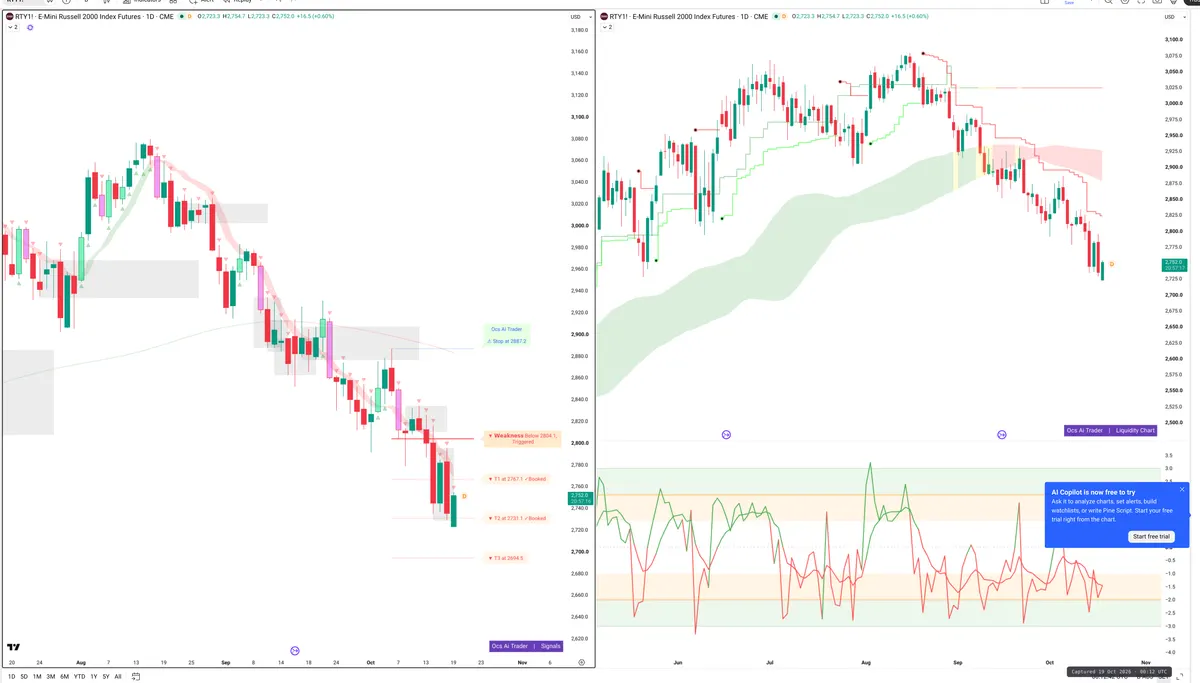Click green 2,752.0 price label on left axis

pos(579,496)
